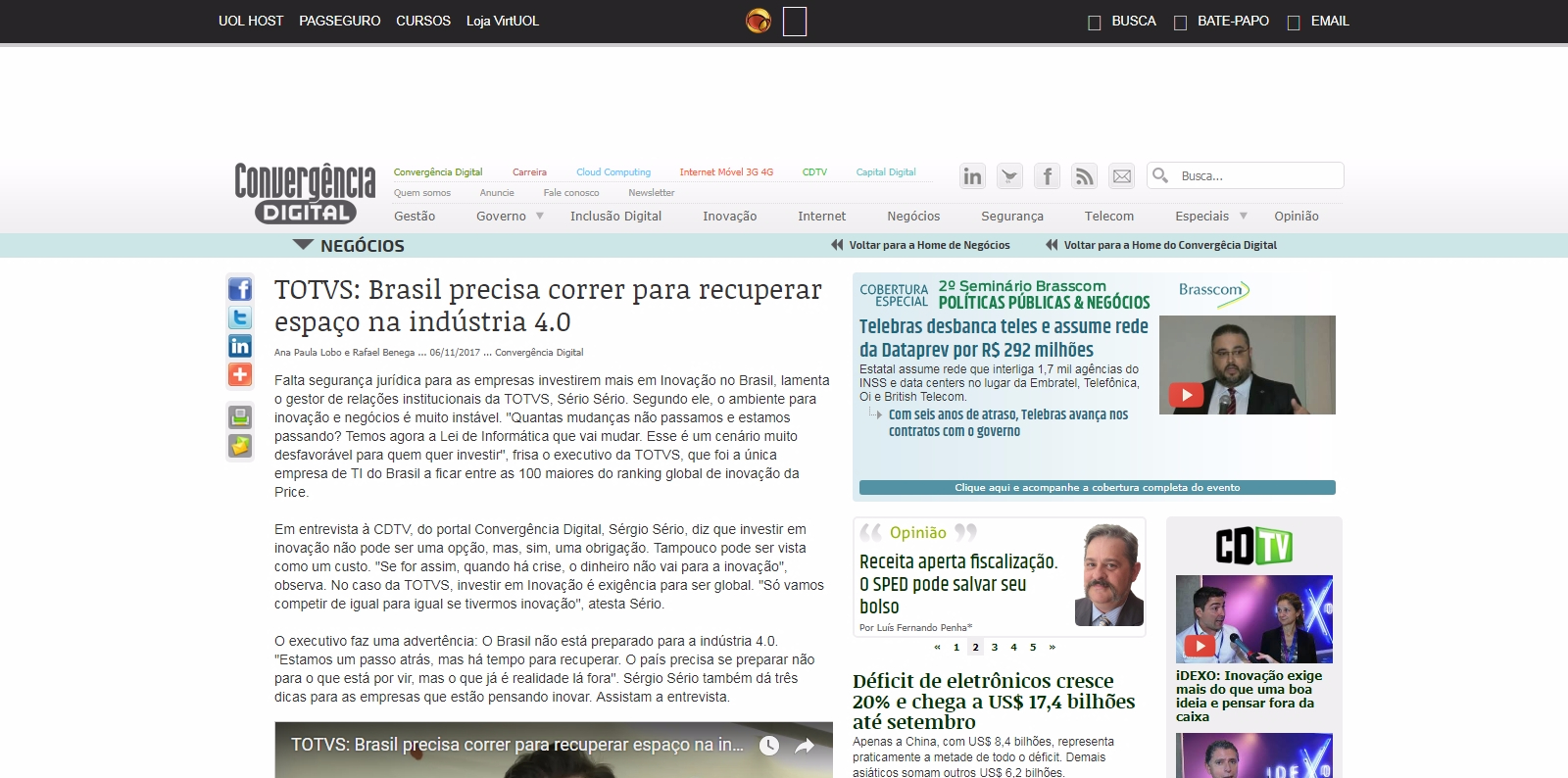Image resolution: width=1568 pixels, height=778 pixels.
Task: Open the Internet menu item
Action: 821,216
